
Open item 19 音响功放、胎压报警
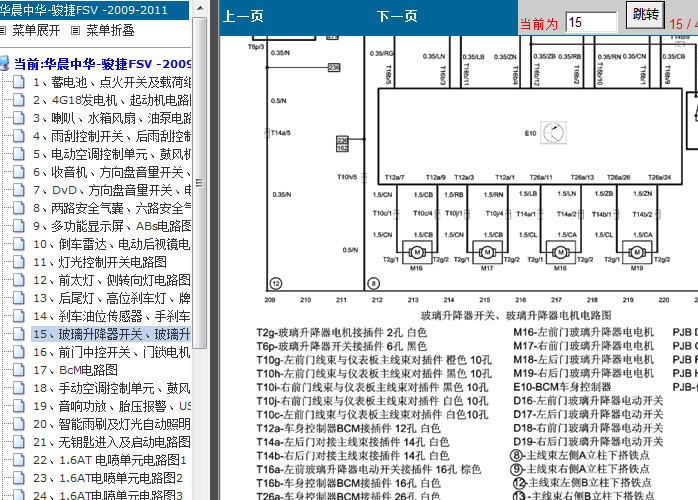[112, 406]
